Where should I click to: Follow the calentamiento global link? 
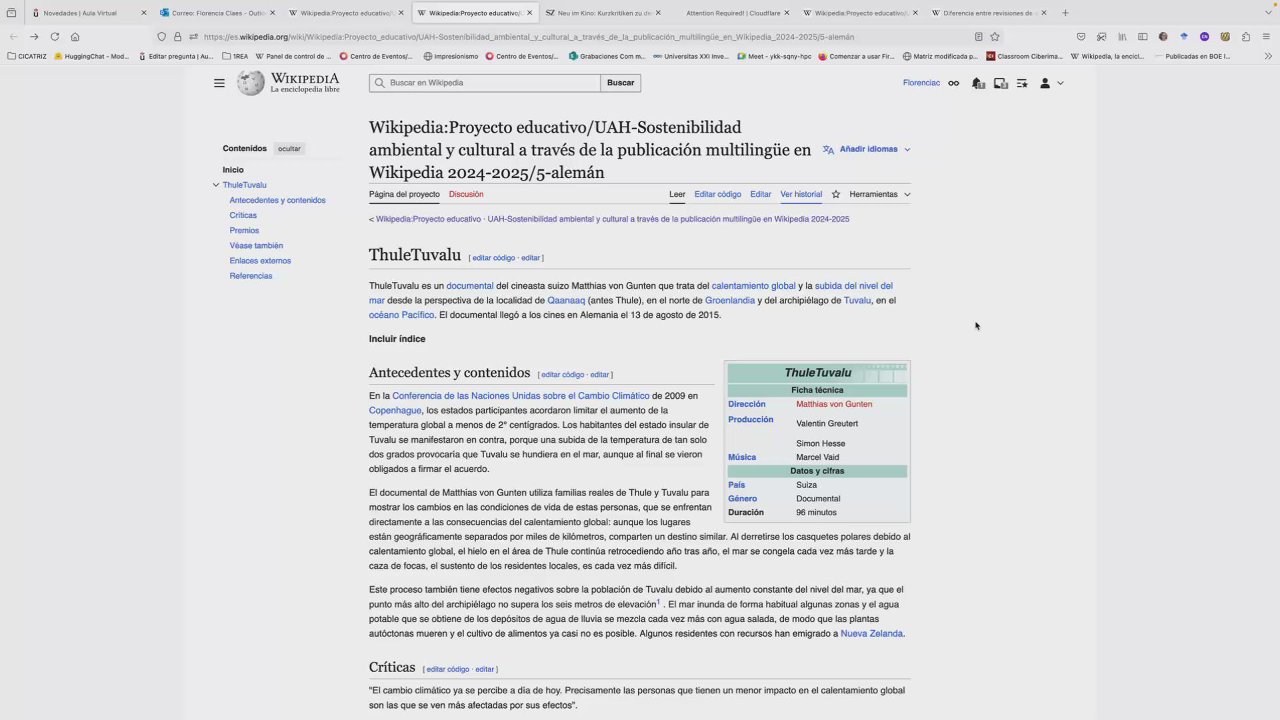click(754, 286)
